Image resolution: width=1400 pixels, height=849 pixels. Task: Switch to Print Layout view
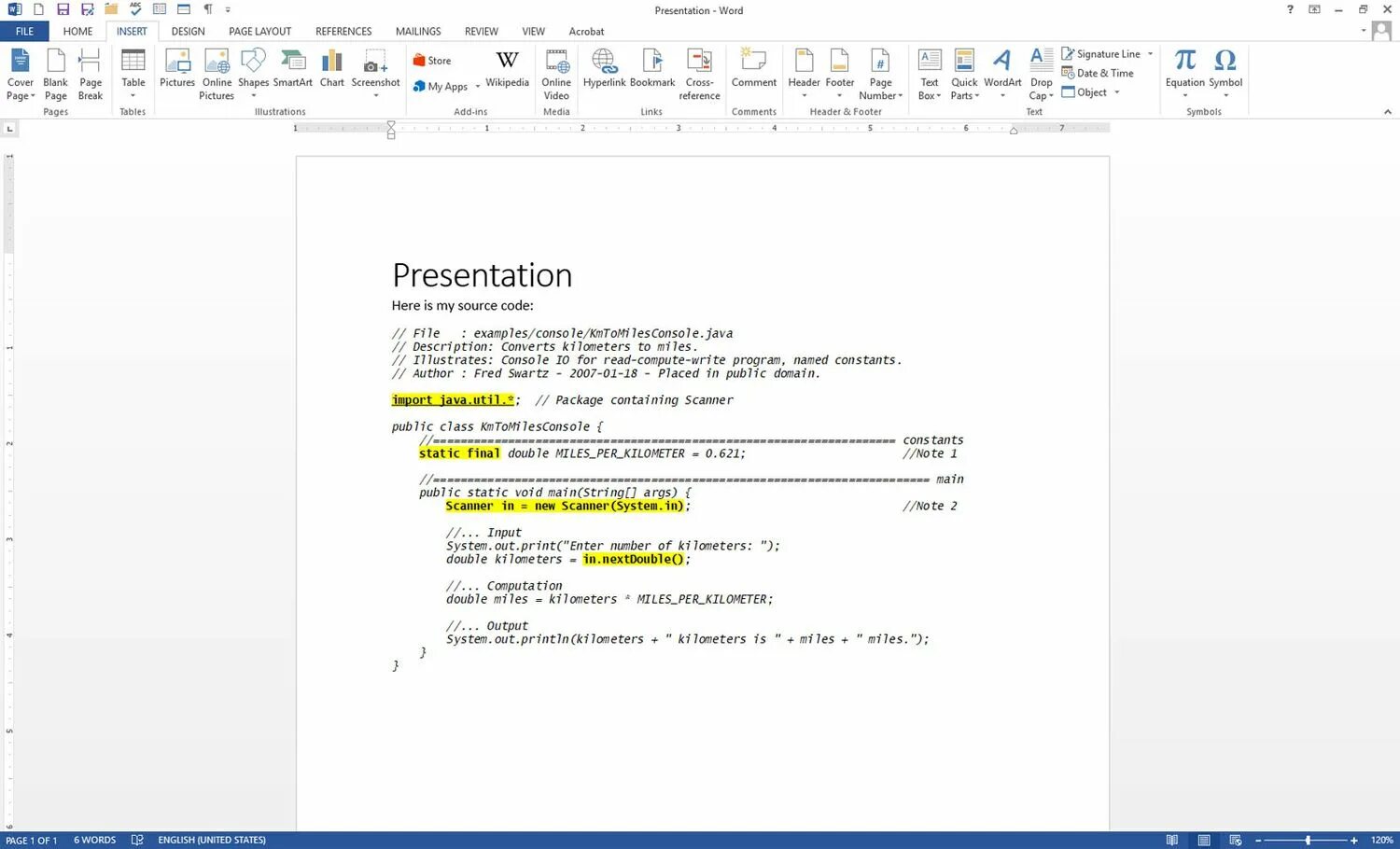1204,840
